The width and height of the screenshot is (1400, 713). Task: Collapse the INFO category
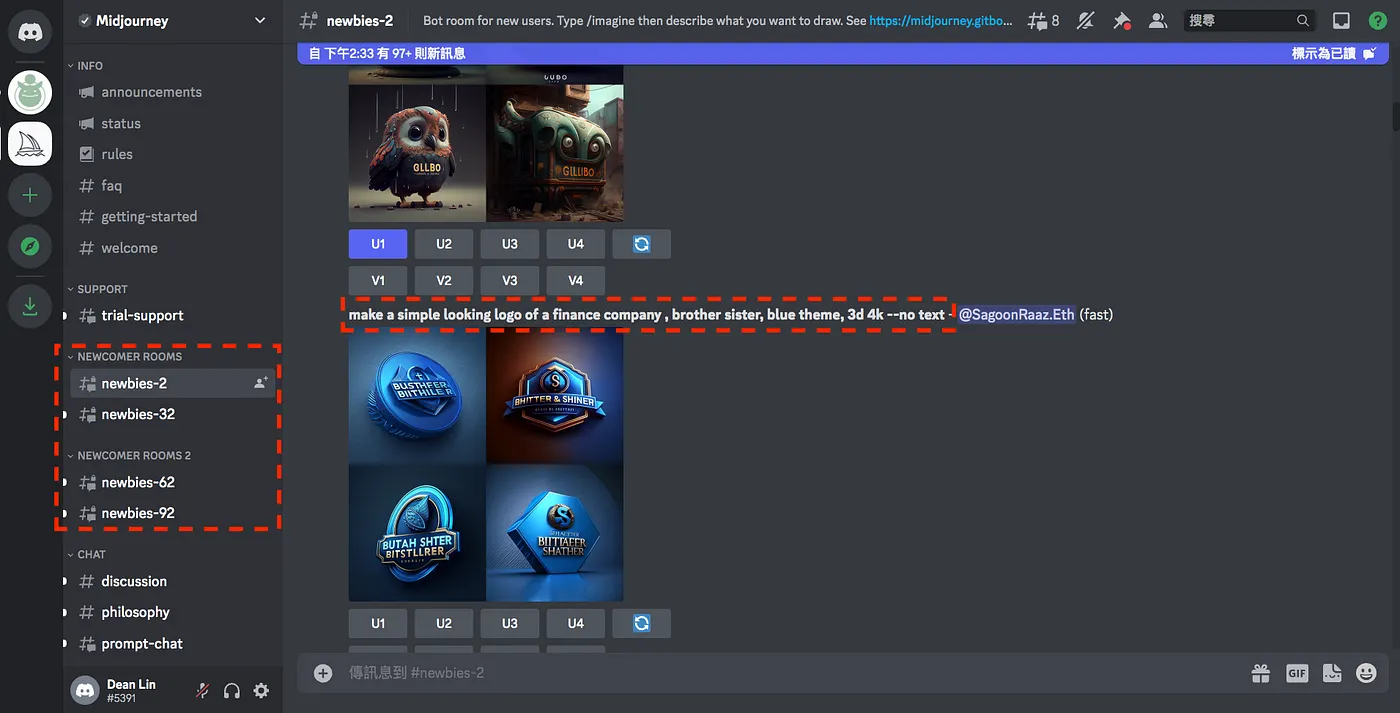[x=85, y=65]
